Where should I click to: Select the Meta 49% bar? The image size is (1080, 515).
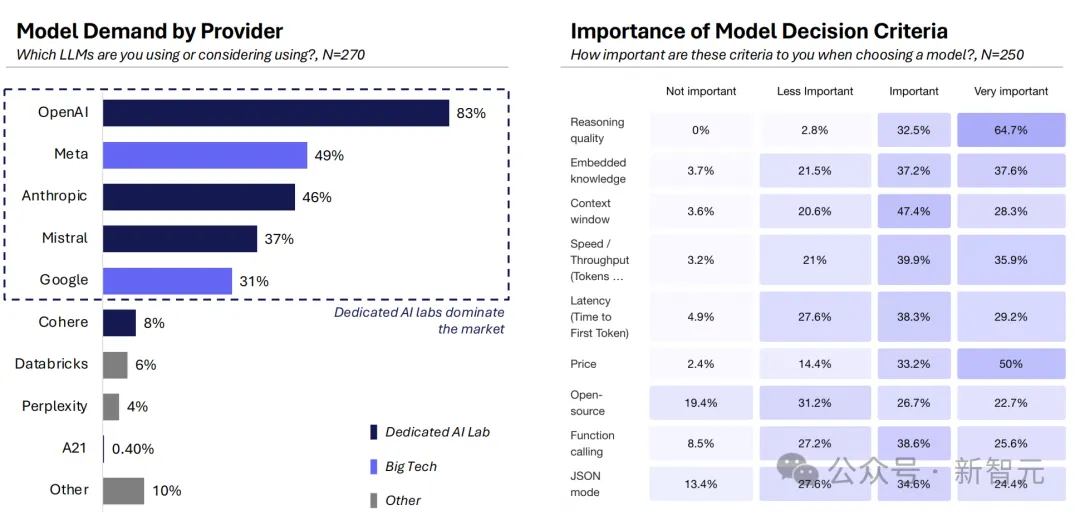tap(205, 155)
